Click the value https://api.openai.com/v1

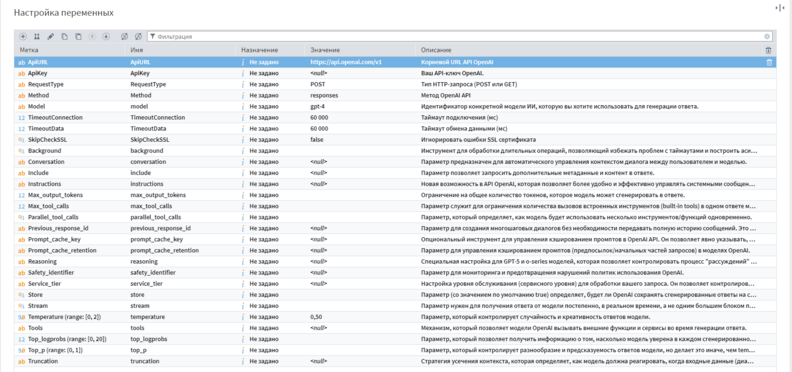(345, 62)
